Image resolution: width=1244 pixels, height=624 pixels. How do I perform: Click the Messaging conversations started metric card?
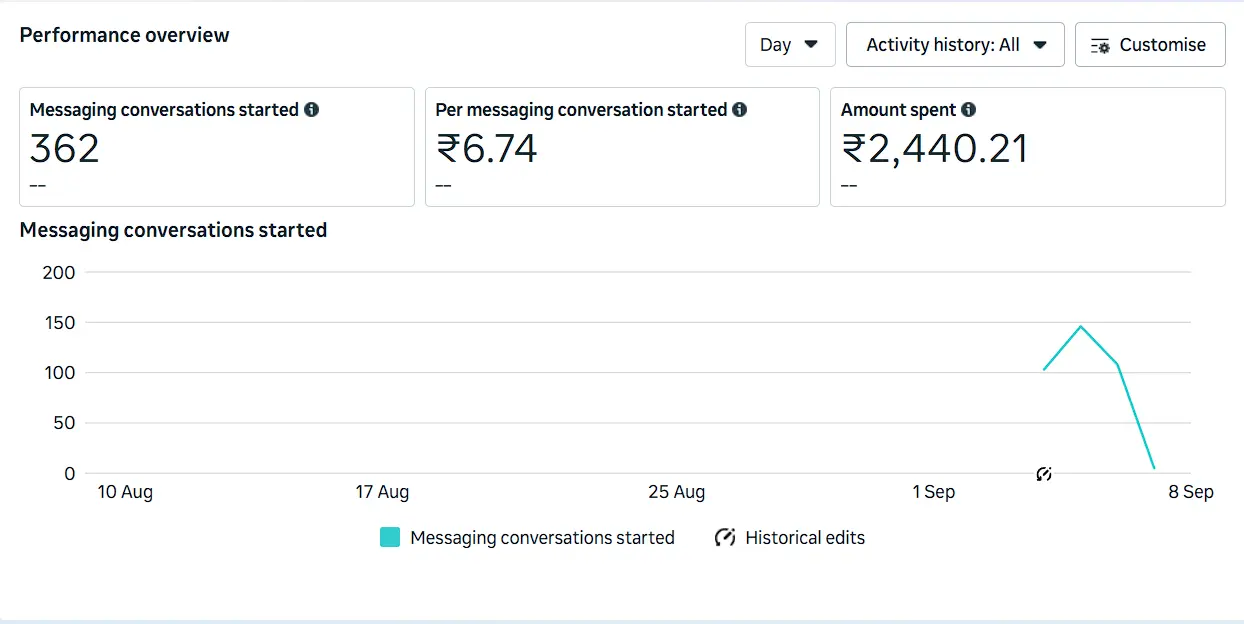216,146
